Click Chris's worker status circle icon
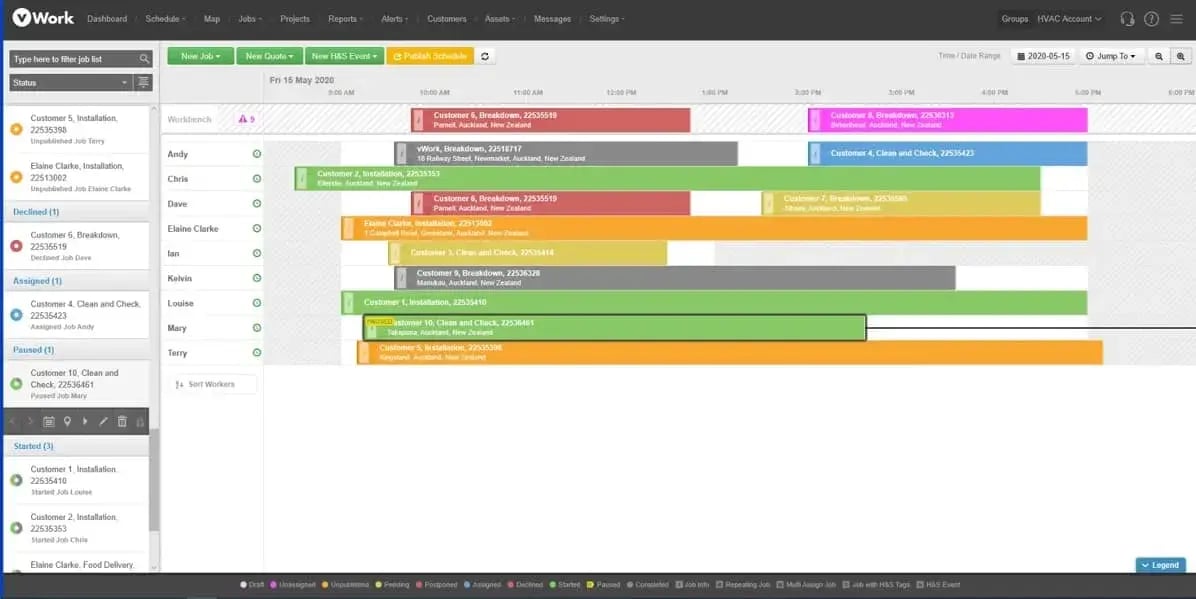 coord(257,179)
